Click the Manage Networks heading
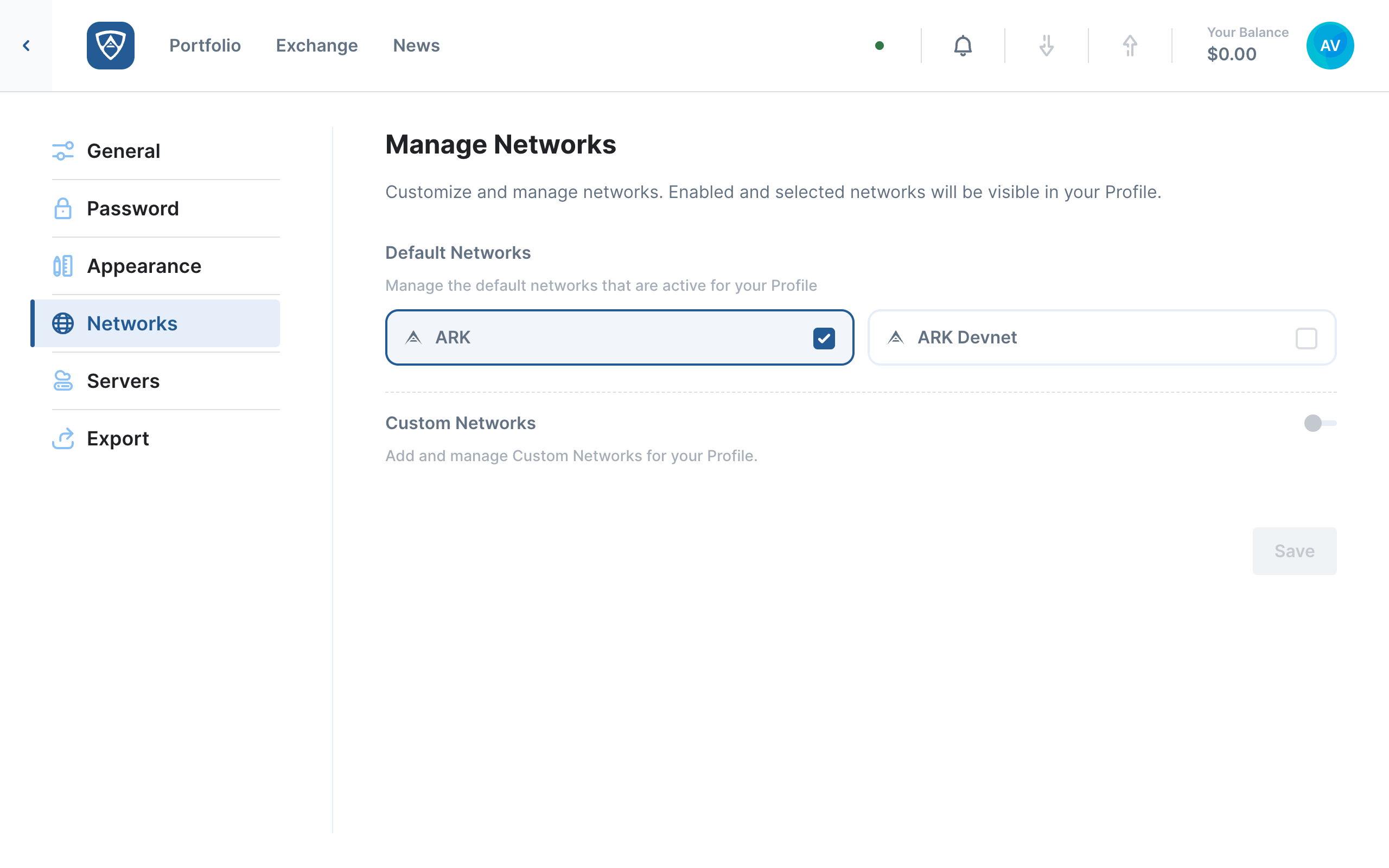Image resolution: width=1389 pixels, height=868 pixels. pyautogui.click(x=500, y=144)
